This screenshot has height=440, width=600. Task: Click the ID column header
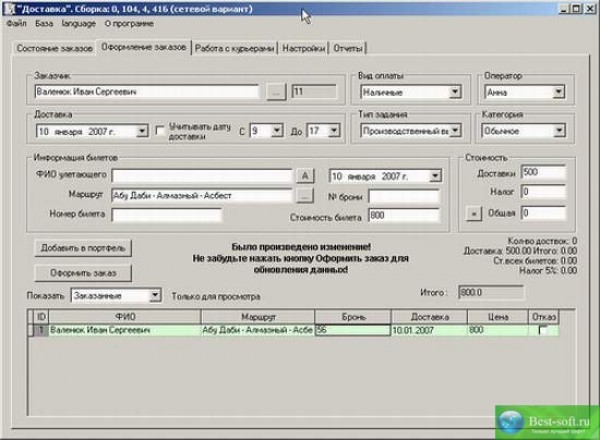[41, 317]
